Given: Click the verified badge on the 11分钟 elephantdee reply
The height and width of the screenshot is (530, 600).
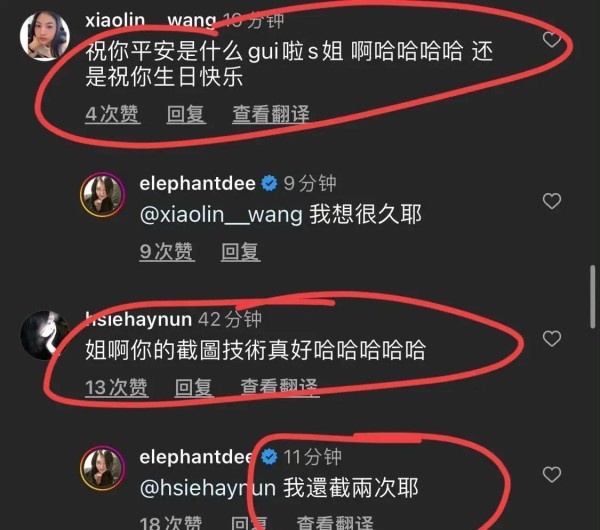Looking at the screenshot, I should pyautogui.click(x=269, y=457).
